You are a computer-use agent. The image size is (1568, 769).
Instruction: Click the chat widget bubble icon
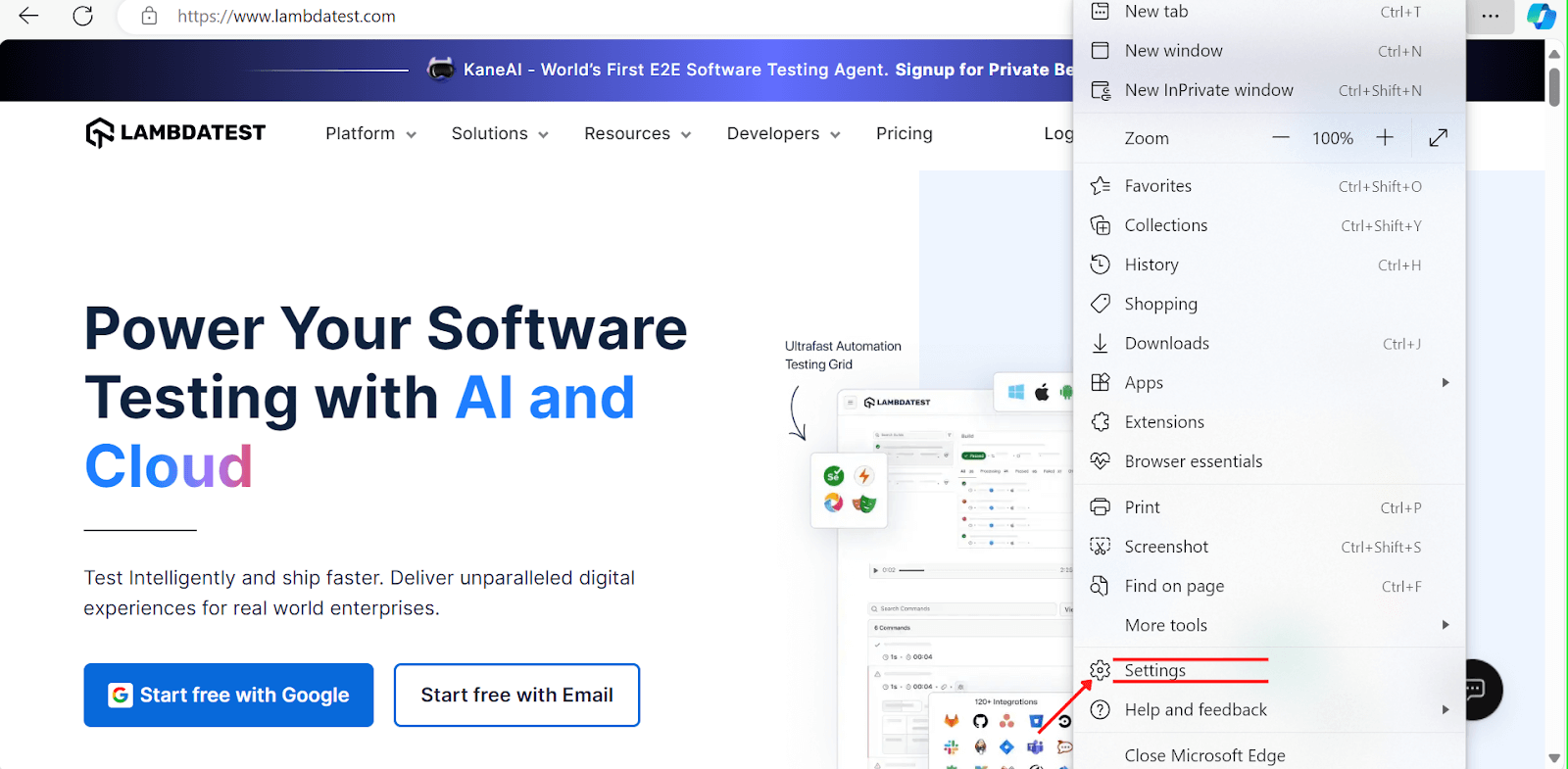(1474, 690)
